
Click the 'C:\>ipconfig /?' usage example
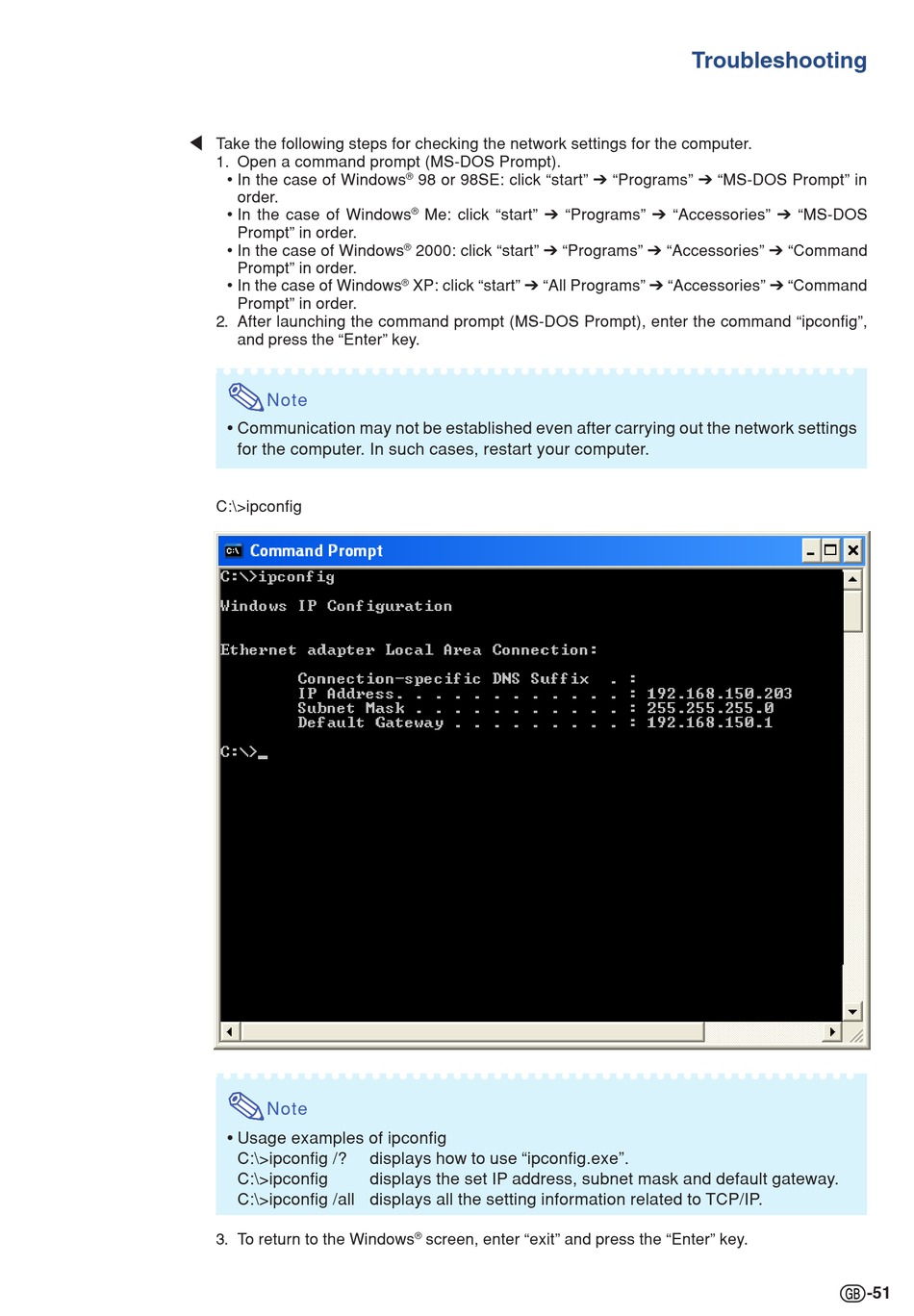[292, 1158]
